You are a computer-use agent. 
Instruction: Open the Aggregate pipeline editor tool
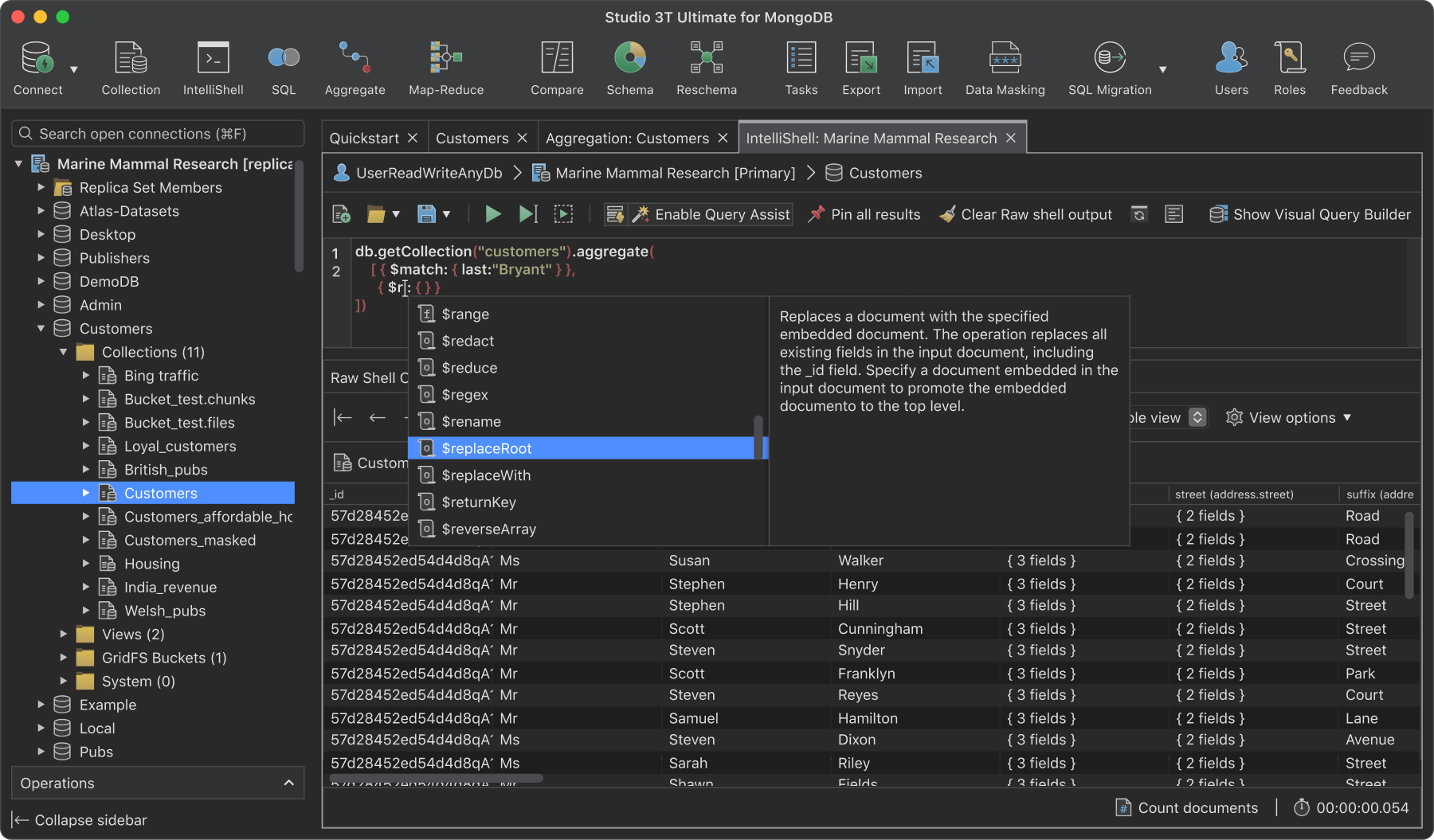click(x=355, y=67)
